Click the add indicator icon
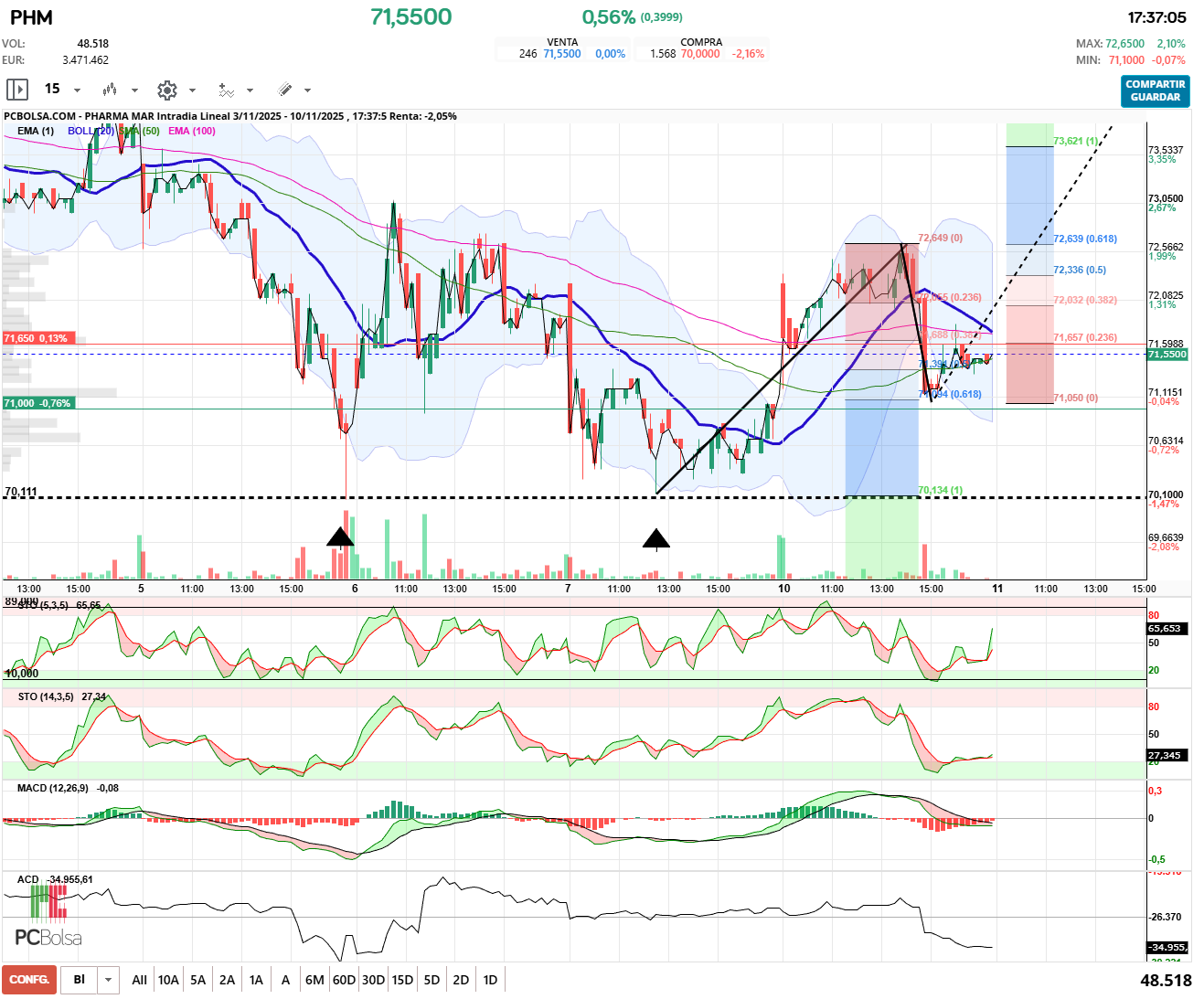 (x=226, y=90)
